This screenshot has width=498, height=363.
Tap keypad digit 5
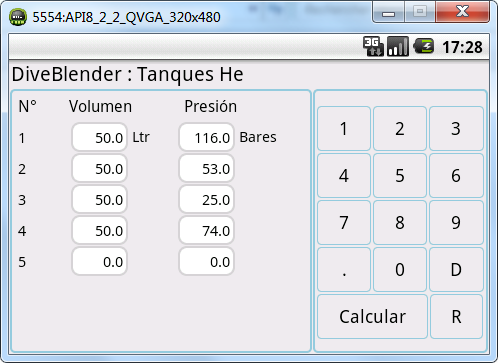(x=400, y=176)
